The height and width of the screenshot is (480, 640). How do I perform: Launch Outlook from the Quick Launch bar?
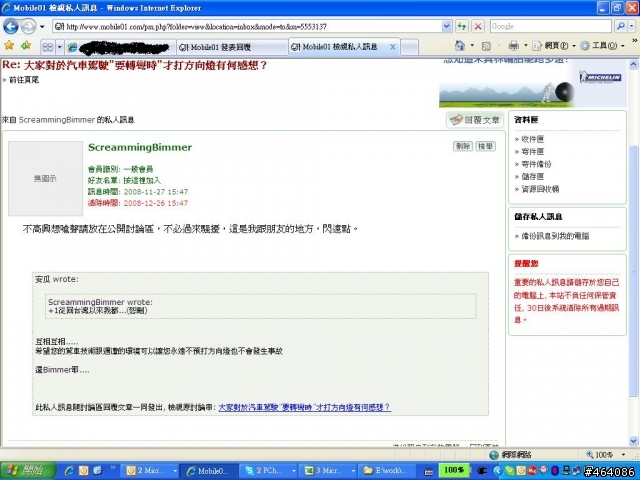pos(83,471)
